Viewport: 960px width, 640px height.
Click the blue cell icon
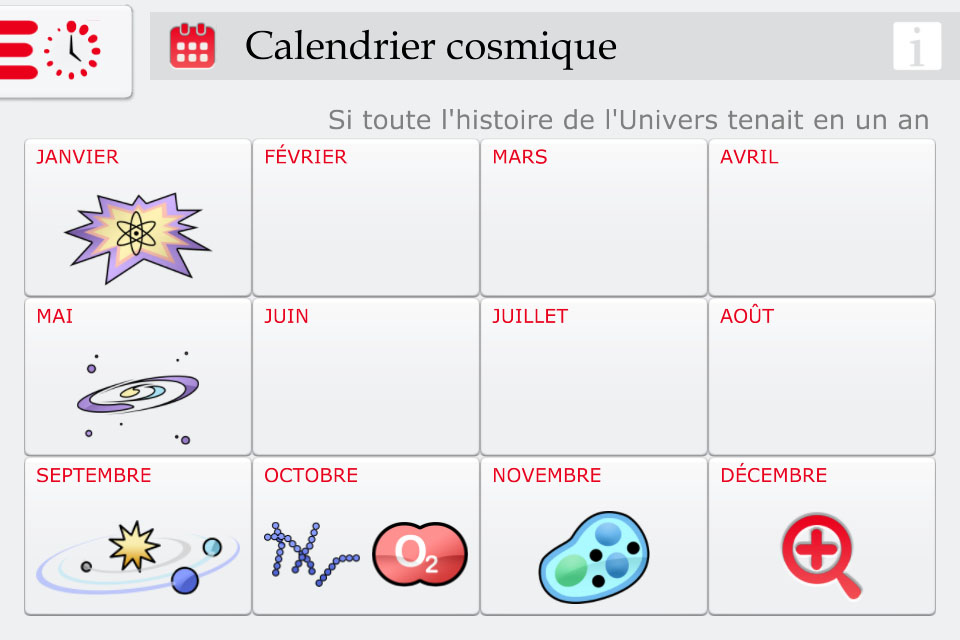594,556
